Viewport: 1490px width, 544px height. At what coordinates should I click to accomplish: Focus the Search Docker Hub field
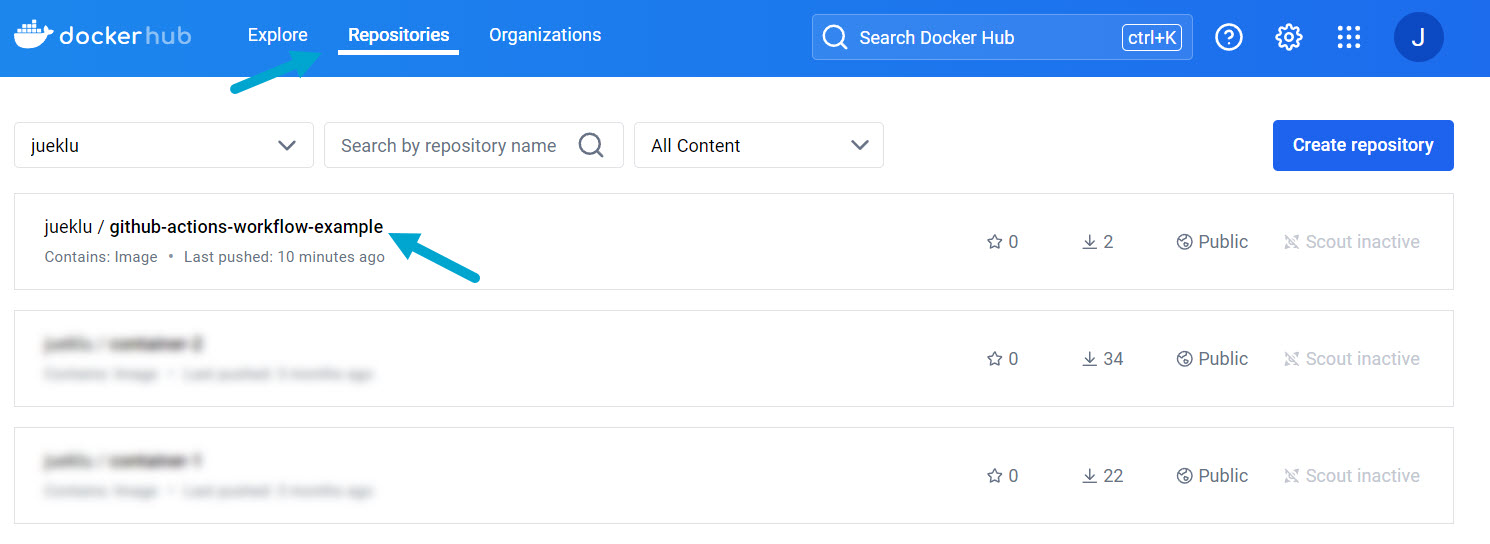[x=985, y=38]
